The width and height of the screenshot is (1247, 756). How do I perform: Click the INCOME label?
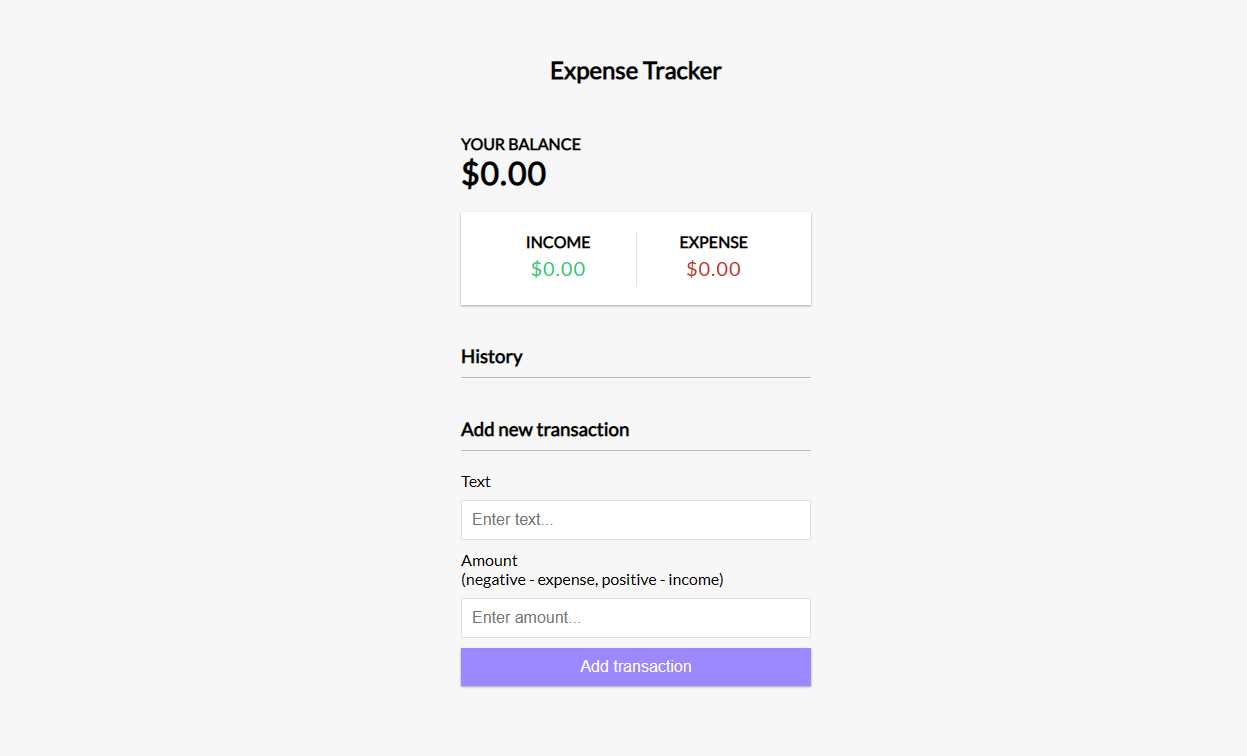coord(558,242)
